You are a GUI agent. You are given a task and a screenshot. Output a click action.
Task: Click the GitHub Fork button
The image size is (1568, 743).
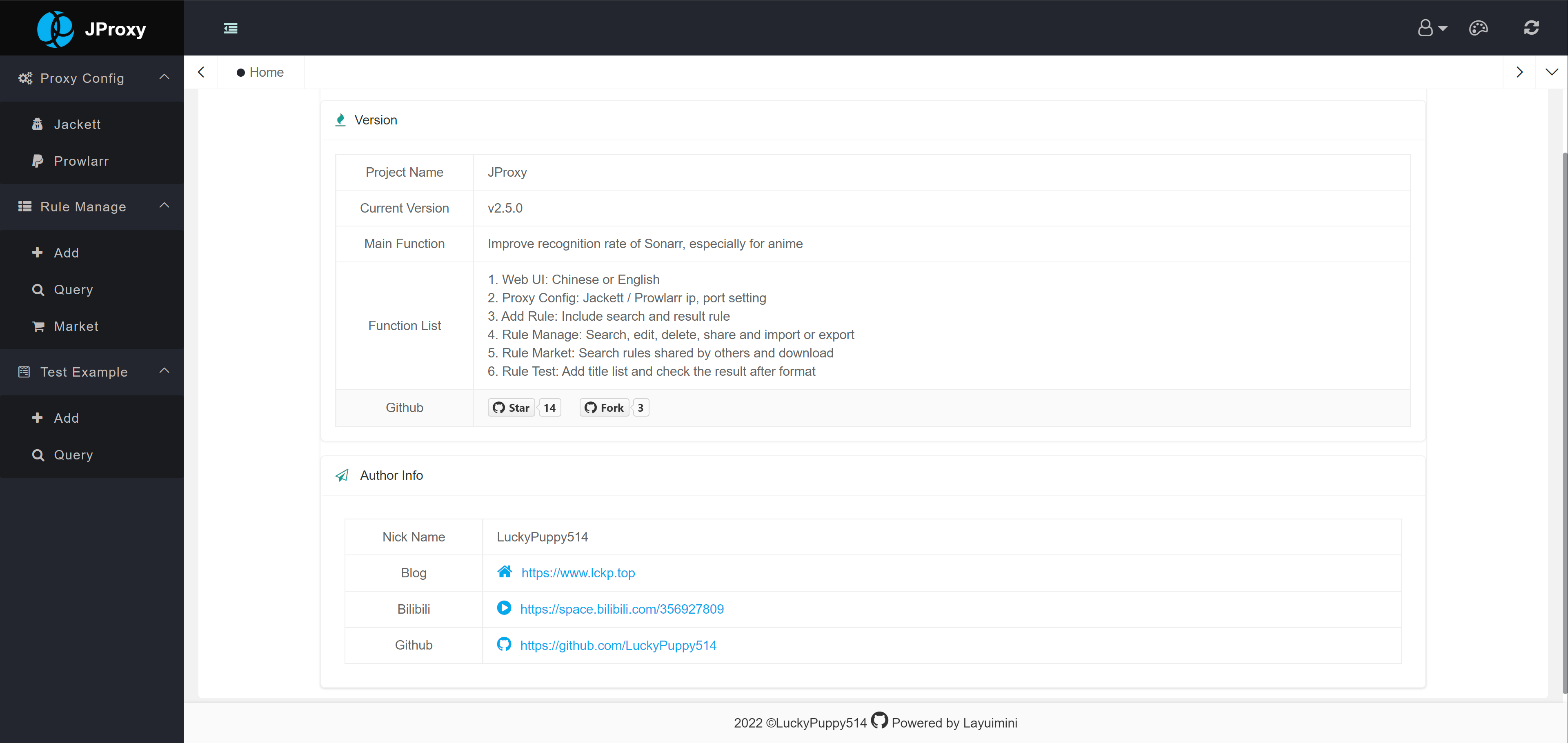(x=604, y=407)
